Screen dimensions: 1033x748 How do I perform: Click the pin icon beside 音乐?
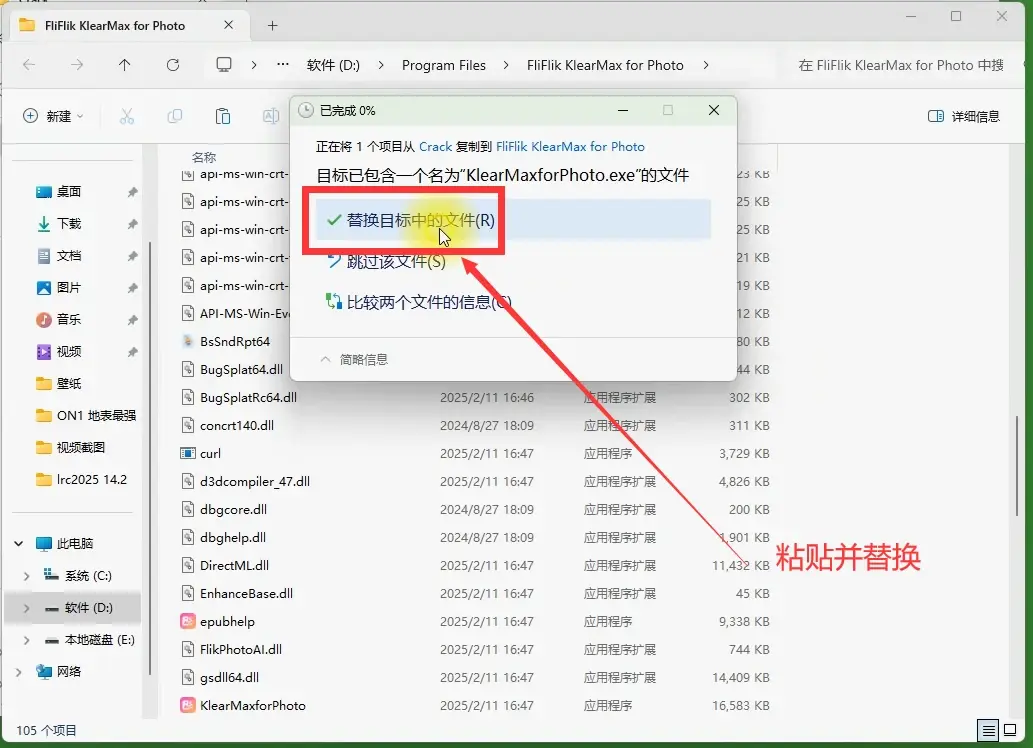tap(132, 320)
